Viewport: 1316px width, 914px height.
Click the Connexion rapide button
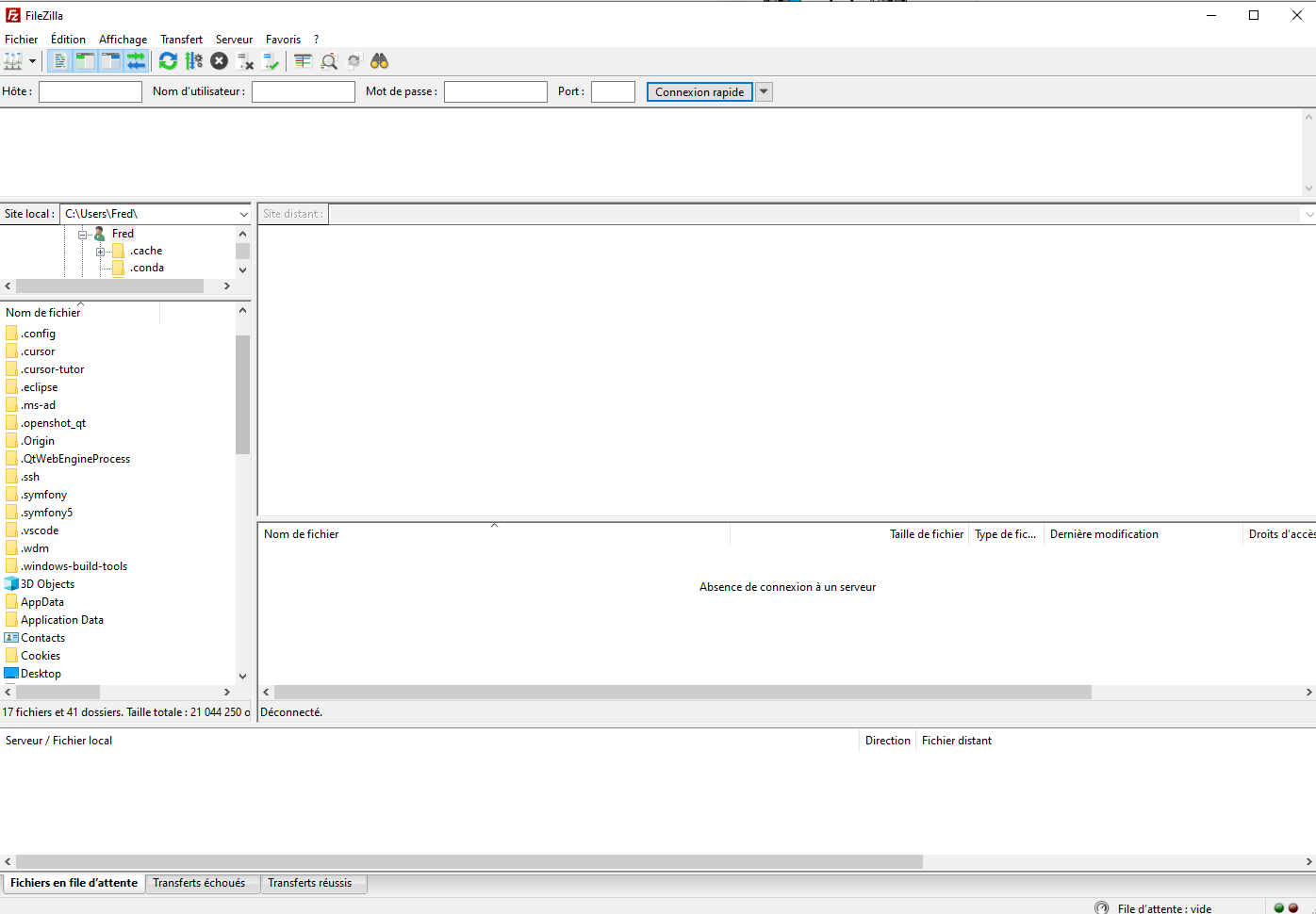pos(699,91)
